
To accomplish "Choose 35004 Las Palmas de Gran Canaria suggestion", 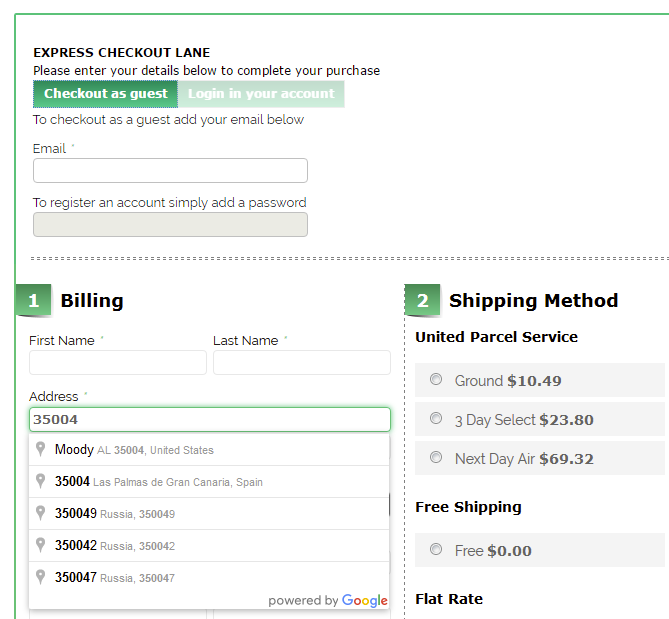I will click(x=159, y=482).
